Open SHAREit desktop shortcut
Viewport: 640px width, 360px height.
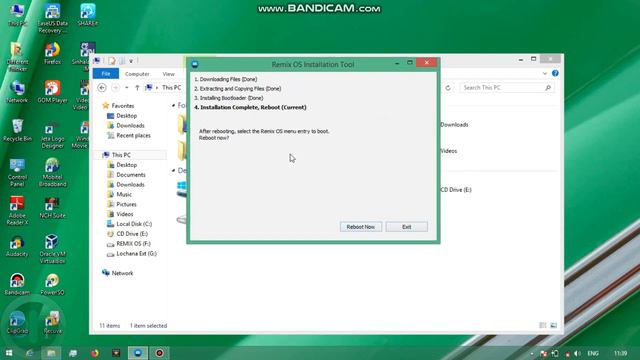pyautogui.click(x=88, y=15)
